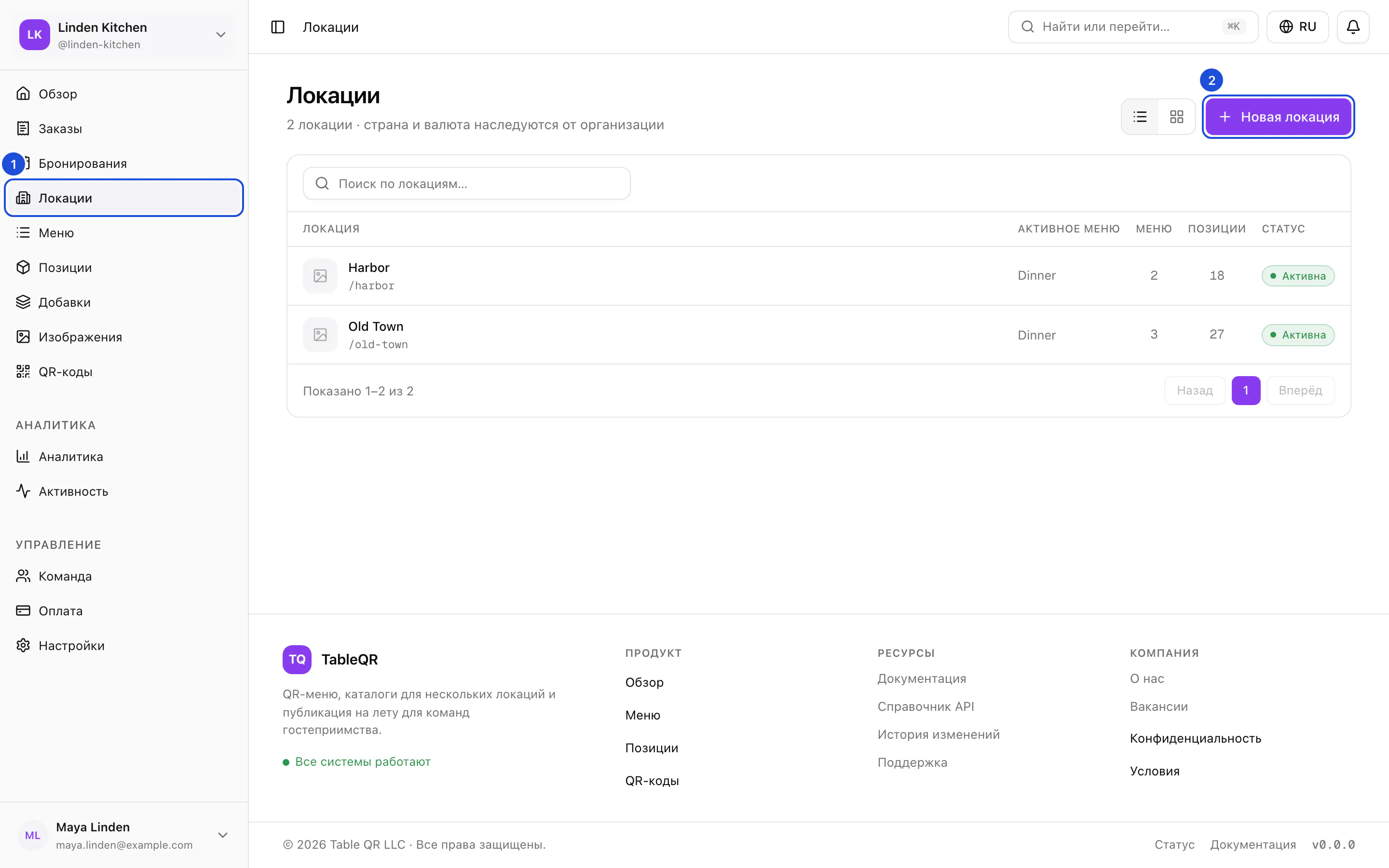1389x868 pixels.
Task: Click the Harbor location thumbnail
Action: pos(320,276)
